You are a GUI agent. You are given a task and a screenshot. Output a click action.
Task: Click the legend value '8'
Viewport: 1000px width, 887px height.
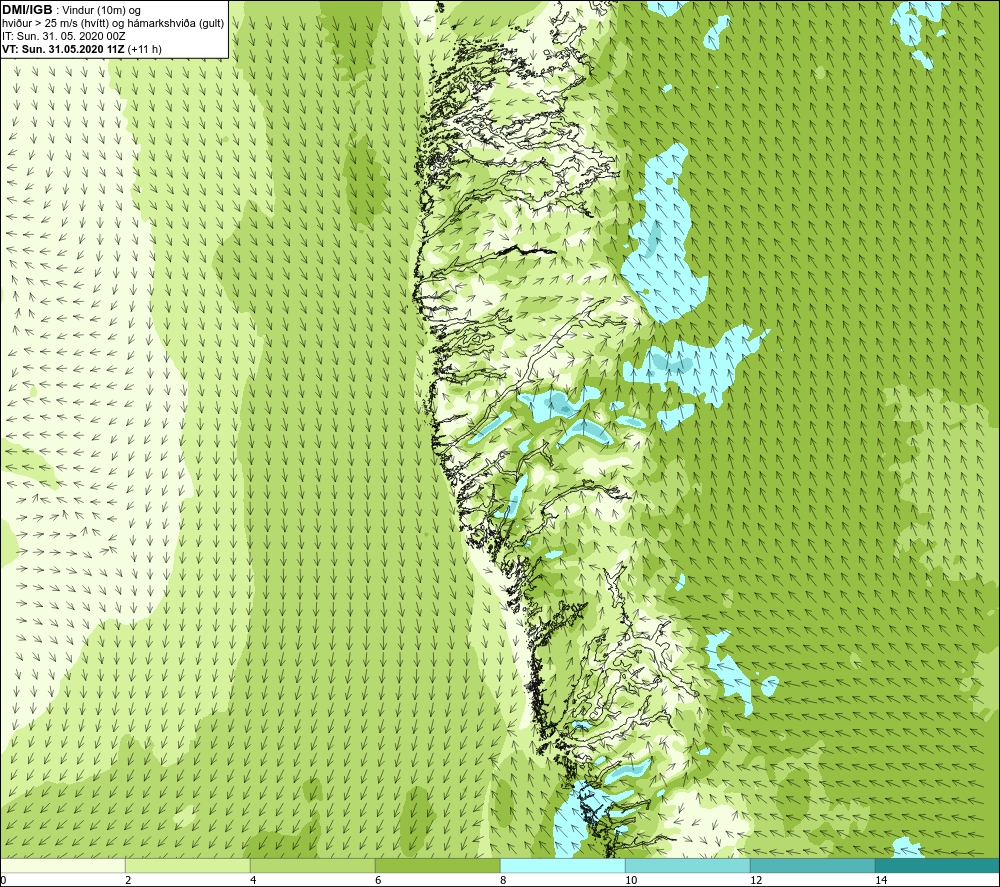click(503, 880)
